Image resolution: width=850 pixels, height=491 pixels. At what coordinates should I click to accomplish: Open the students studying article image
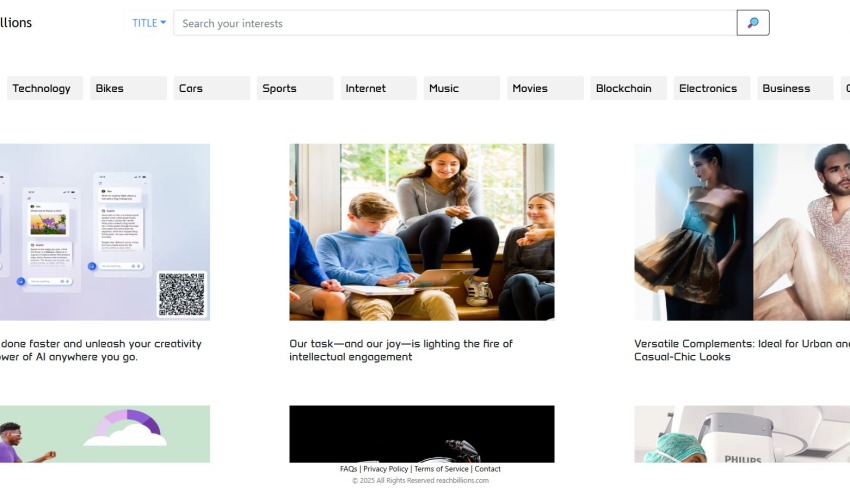[x=421, y=231]
